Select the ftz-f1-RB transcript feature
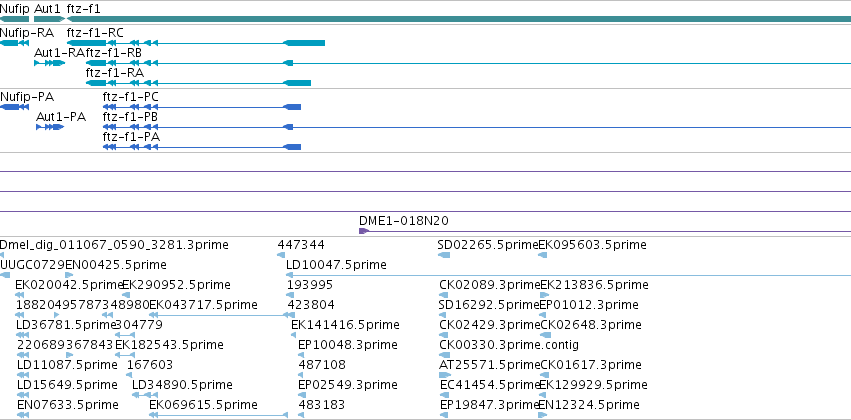Viewport: 851px width, 420px height. (468, 63)
